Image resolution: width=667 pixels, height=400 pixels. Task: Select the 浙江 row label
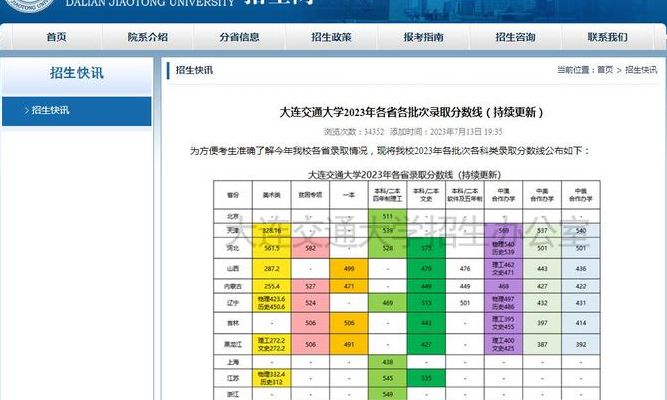coord(233,394)
